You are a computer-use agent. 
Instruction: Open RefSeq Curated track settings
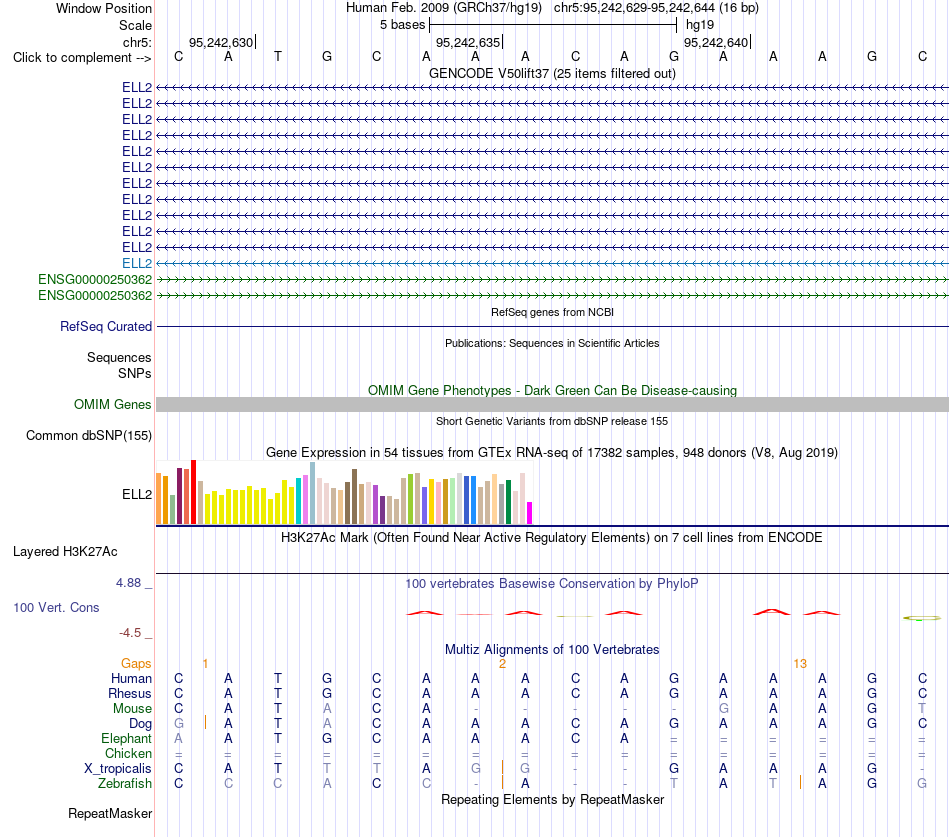(106, 326)
